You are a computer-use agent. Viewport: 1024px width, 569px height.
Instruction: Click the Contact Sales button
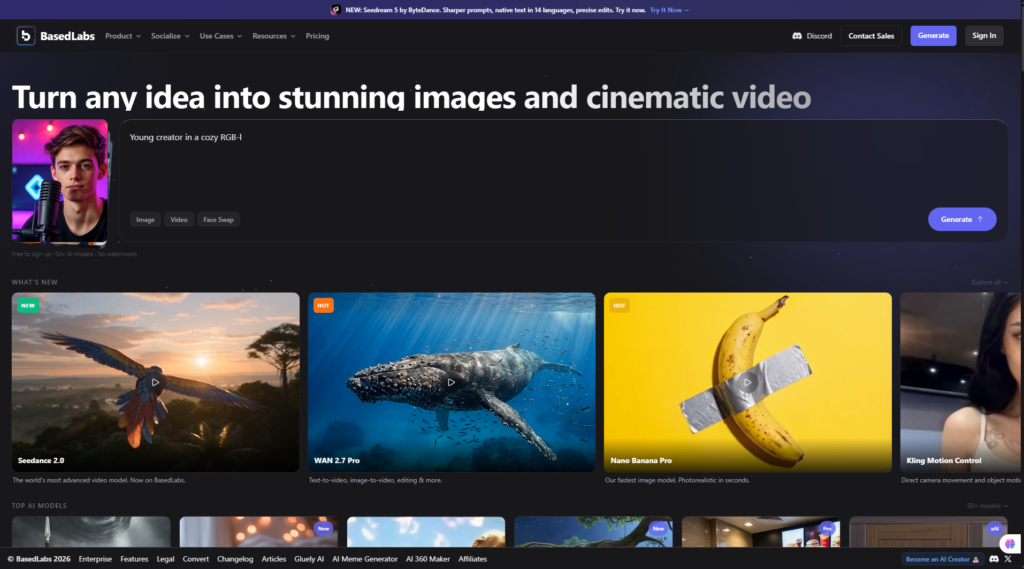pos(871,36)
